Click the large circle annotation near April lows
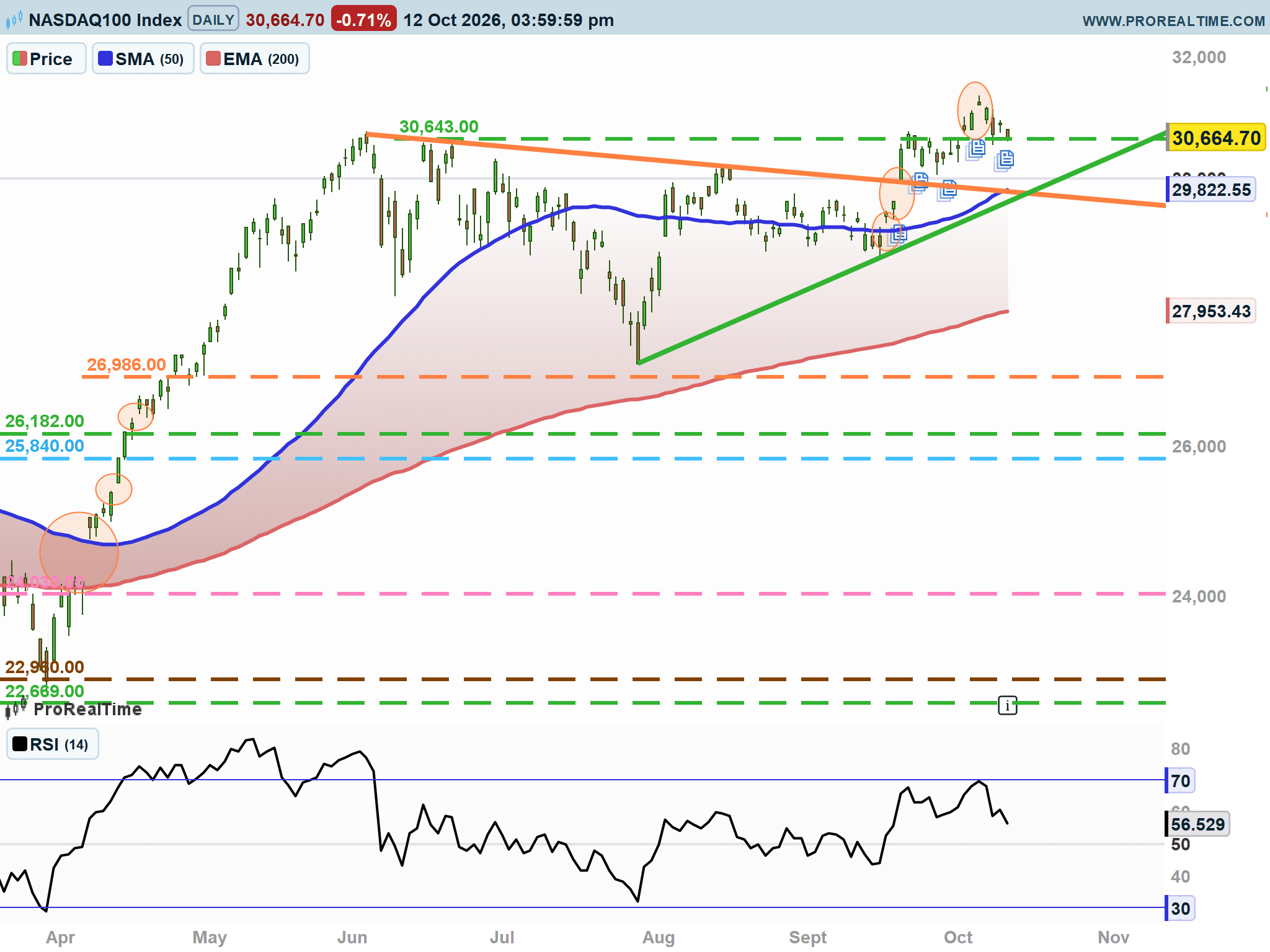 (79, 552)
